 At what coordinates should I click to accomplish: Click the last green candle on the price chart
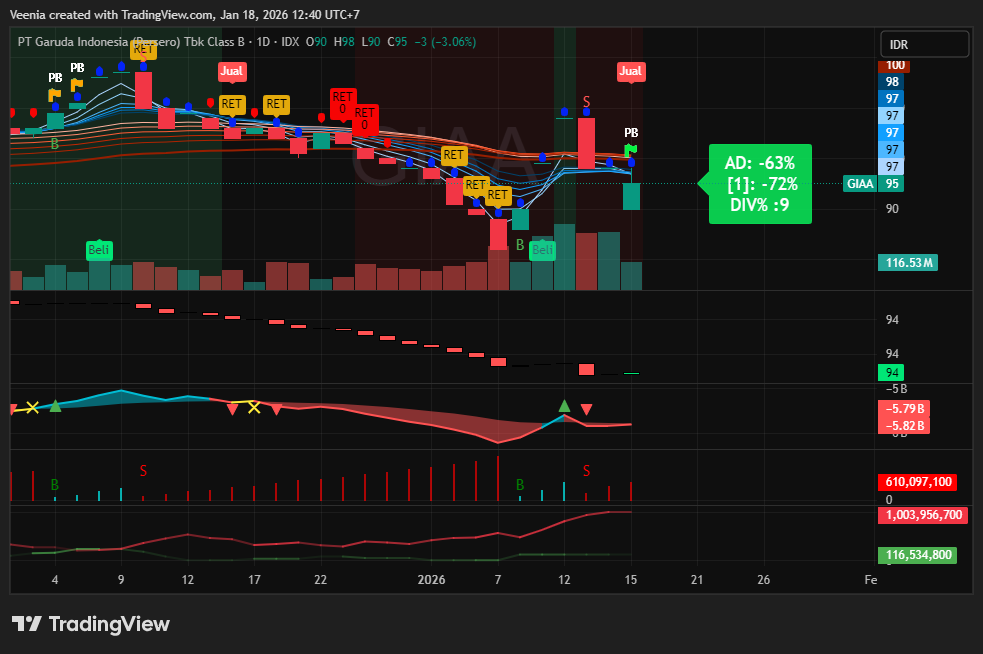(631, 196)
